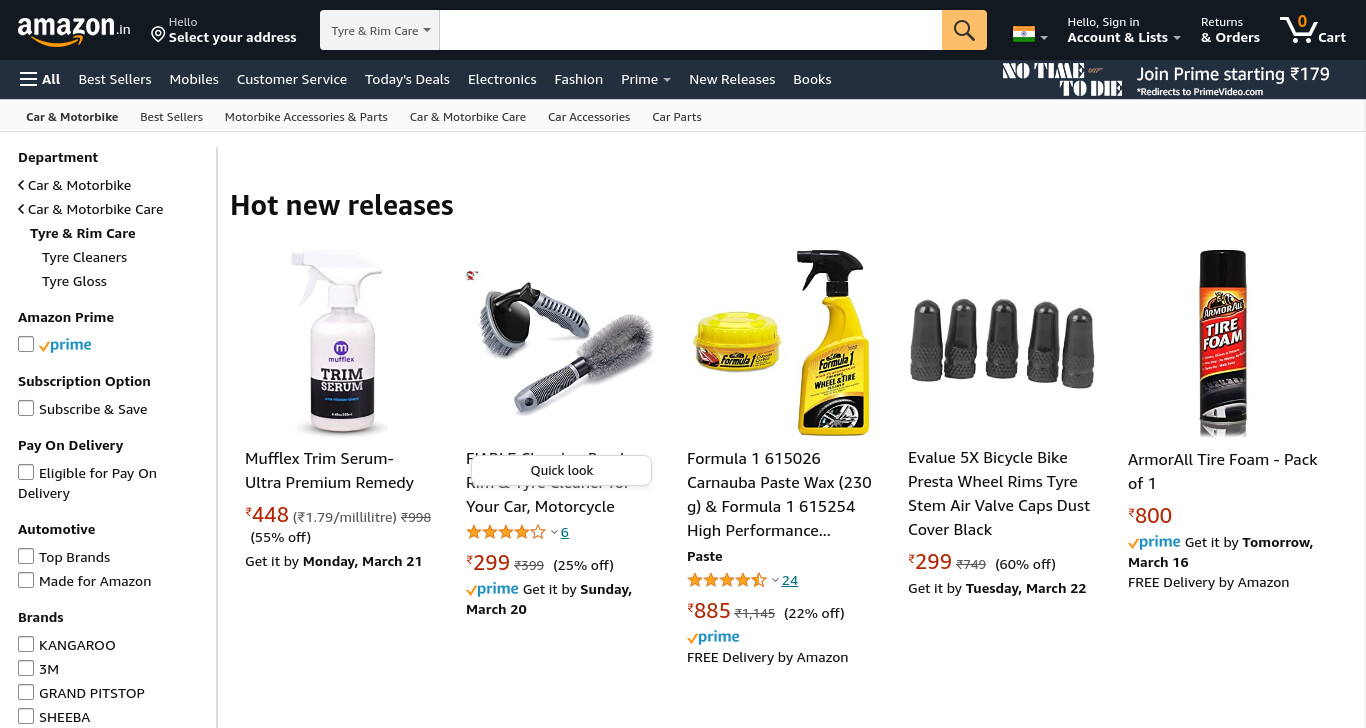
Task: Expand the Account & Lists dropdown
Action: pyautogui.click(x=1124, y=30)
